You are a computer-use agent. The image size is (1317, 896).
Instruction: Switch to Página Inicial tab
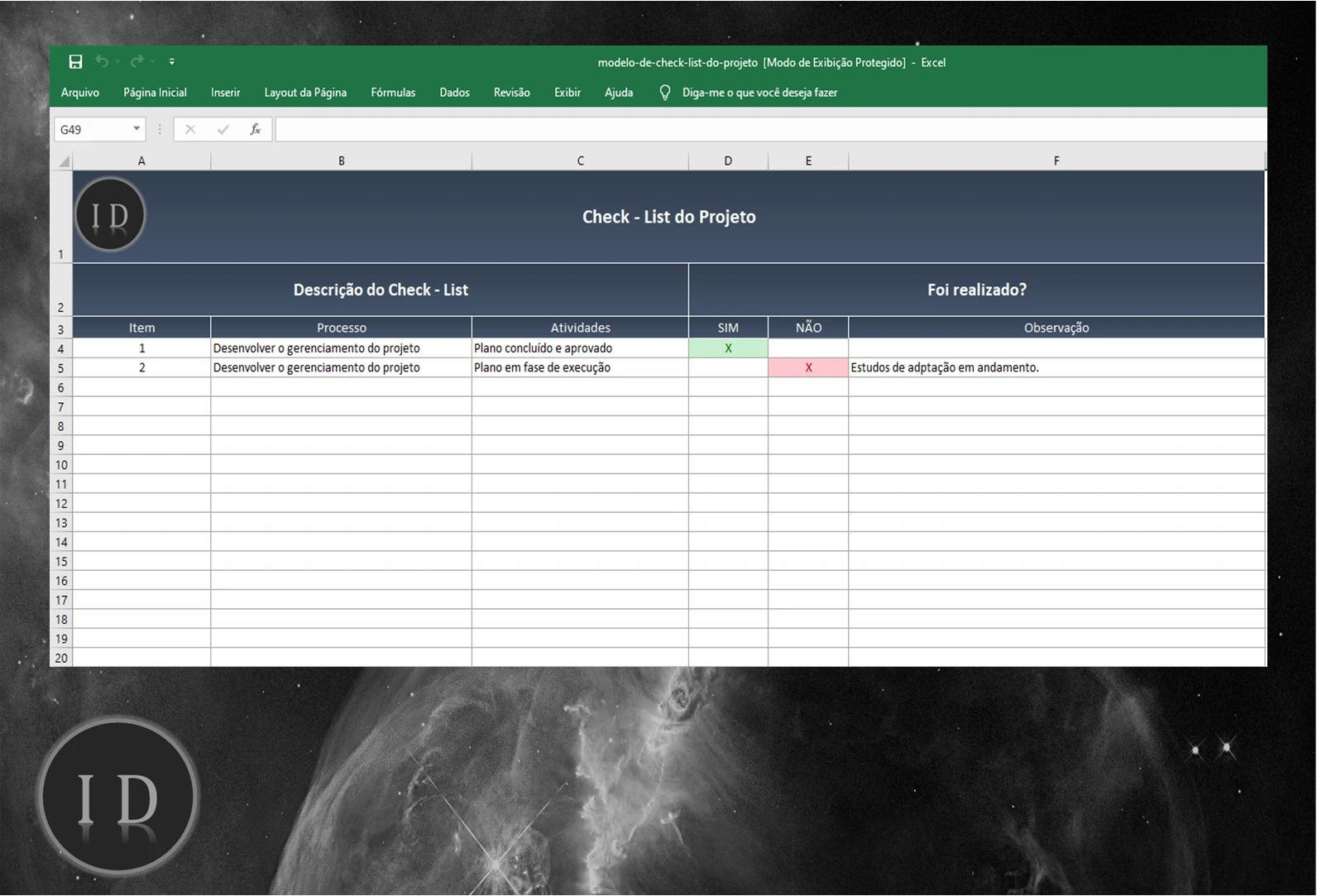point(156,93)
